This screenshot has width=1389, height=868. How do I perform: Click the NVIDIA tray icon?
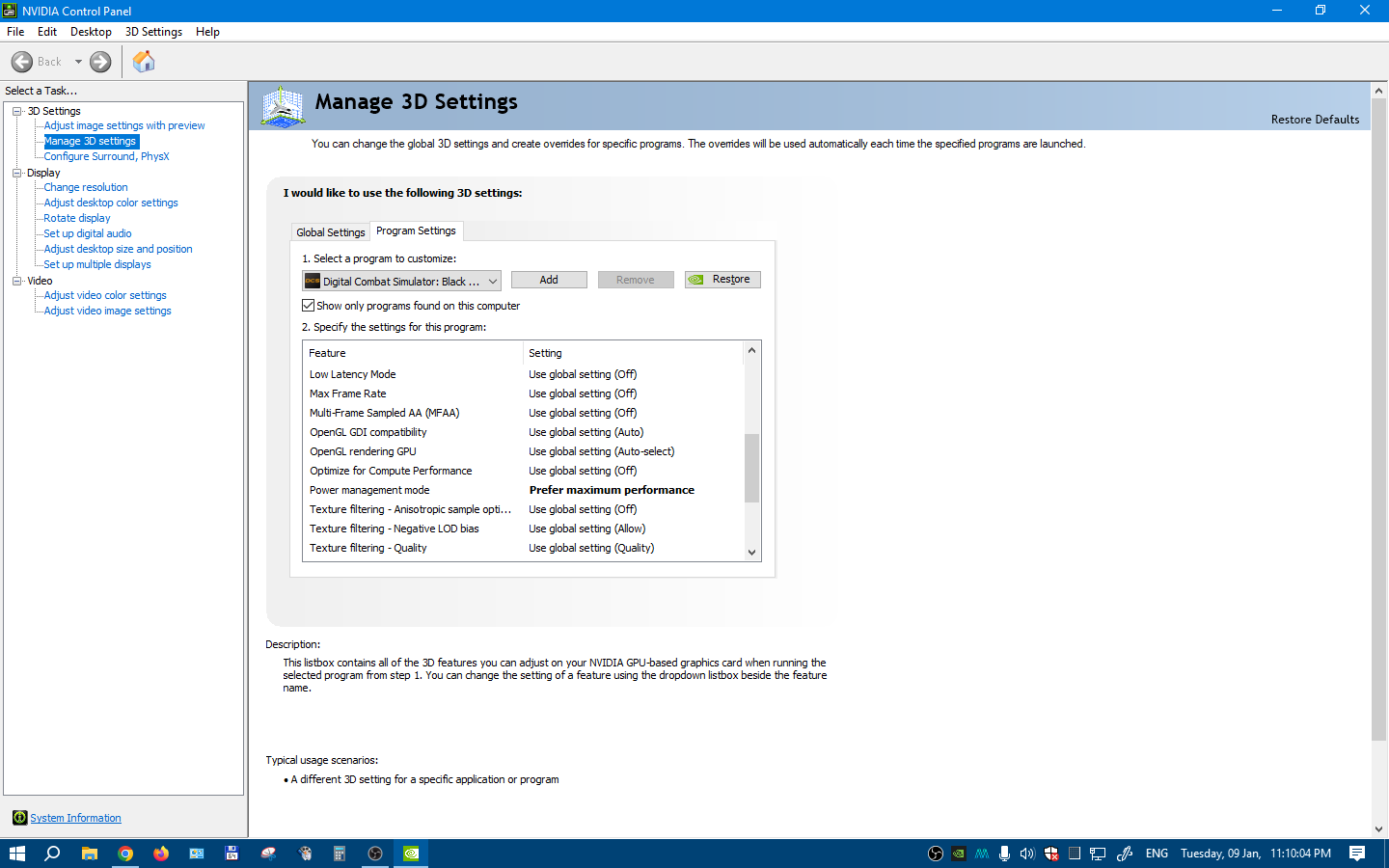(x=959, y=854)
